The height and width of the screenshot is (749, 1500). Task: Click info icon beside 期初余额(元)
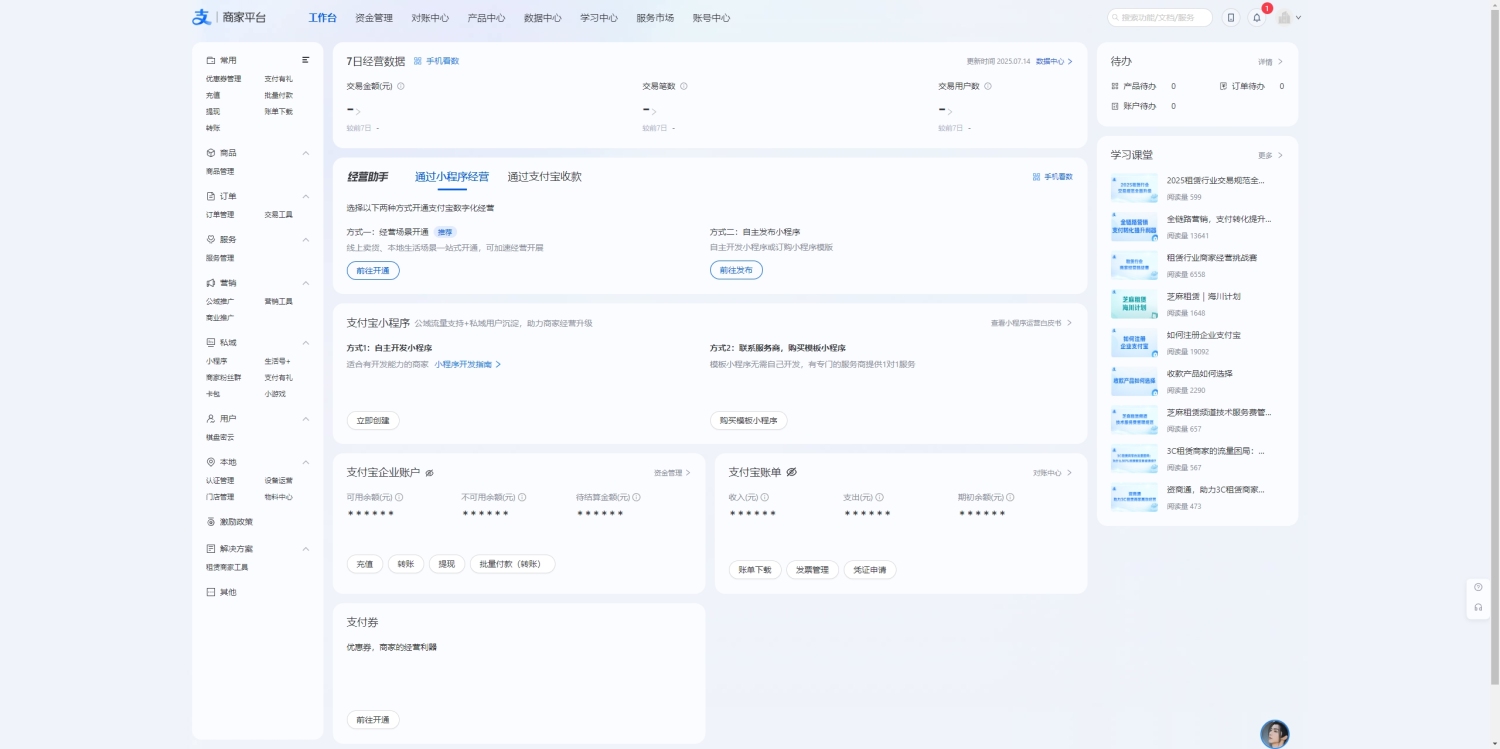1010,497
